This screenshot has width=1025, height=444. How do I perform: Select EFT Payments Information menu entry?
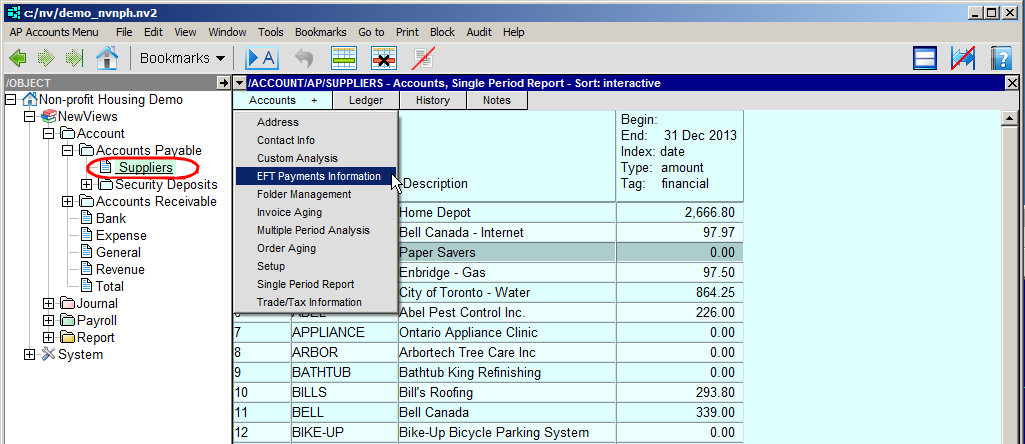(x=318, y=176)
